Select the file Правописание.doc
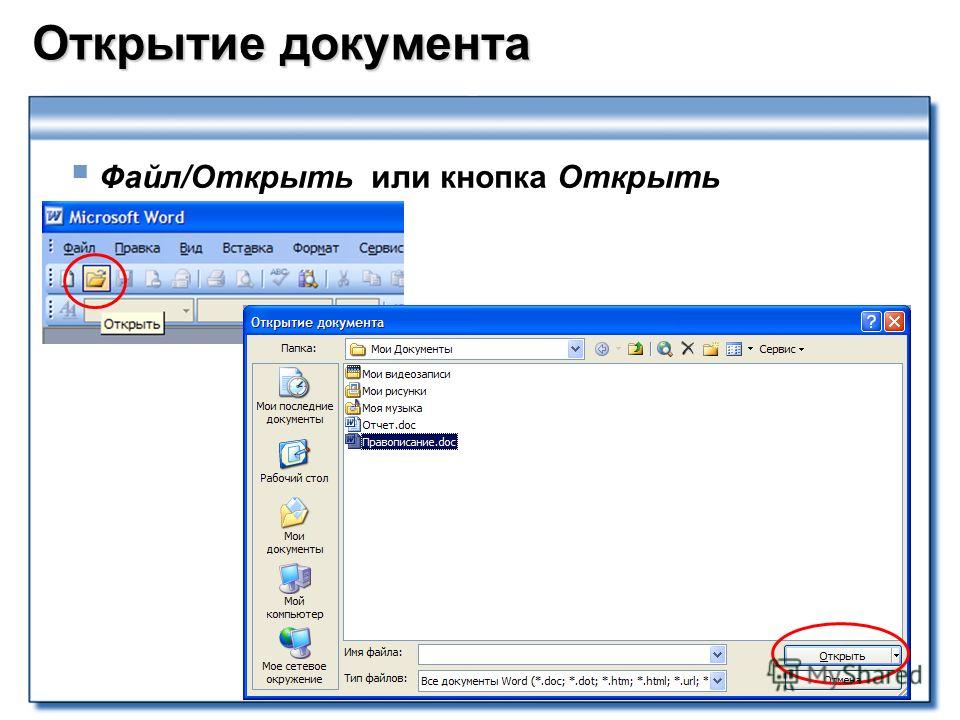The width and height of the screenshot is (960, 720). click(402, 441)
